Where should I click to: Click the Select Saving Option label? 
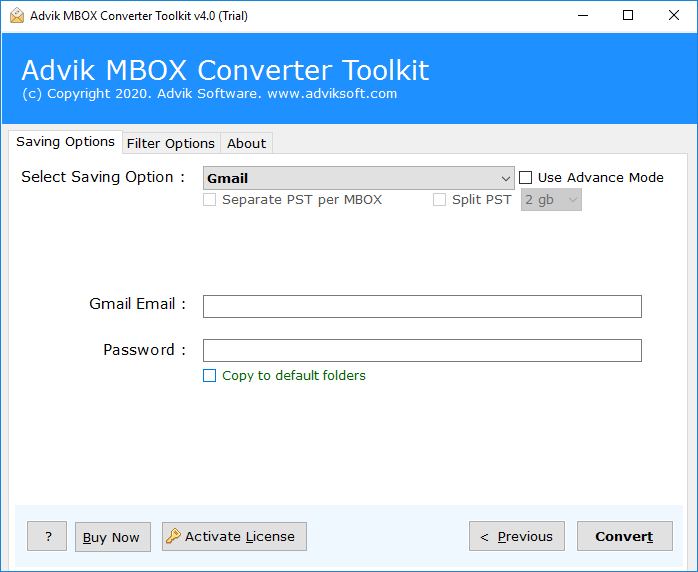(103, 177)
